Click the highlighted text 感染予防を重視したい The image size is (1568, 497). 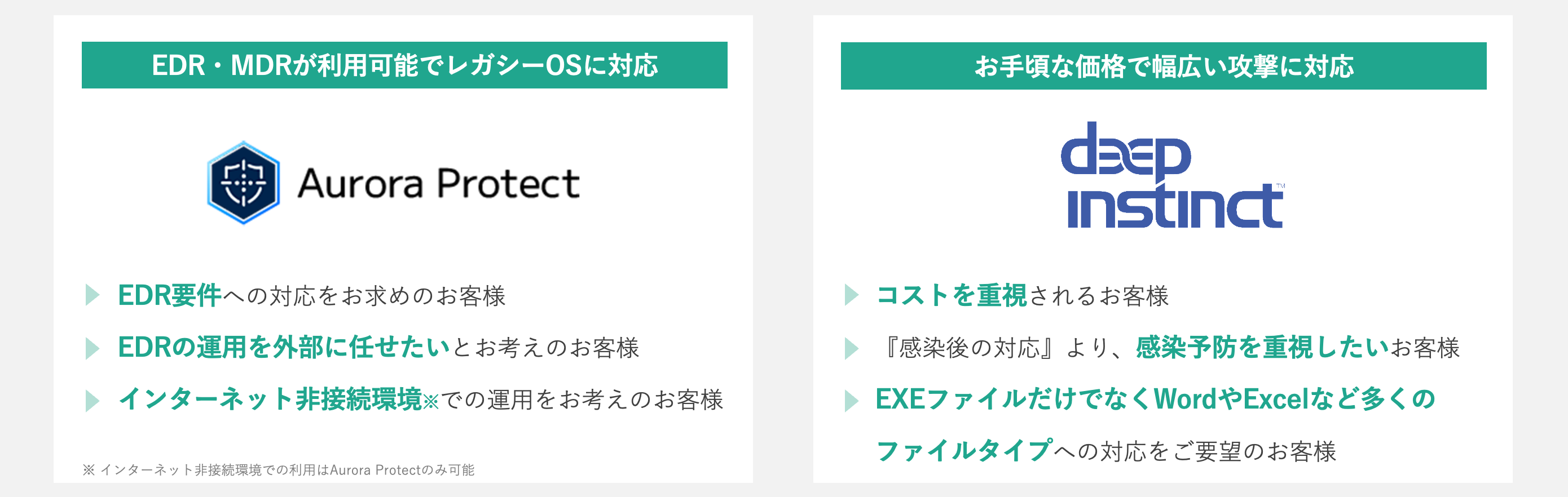[x=1262, y=347]
